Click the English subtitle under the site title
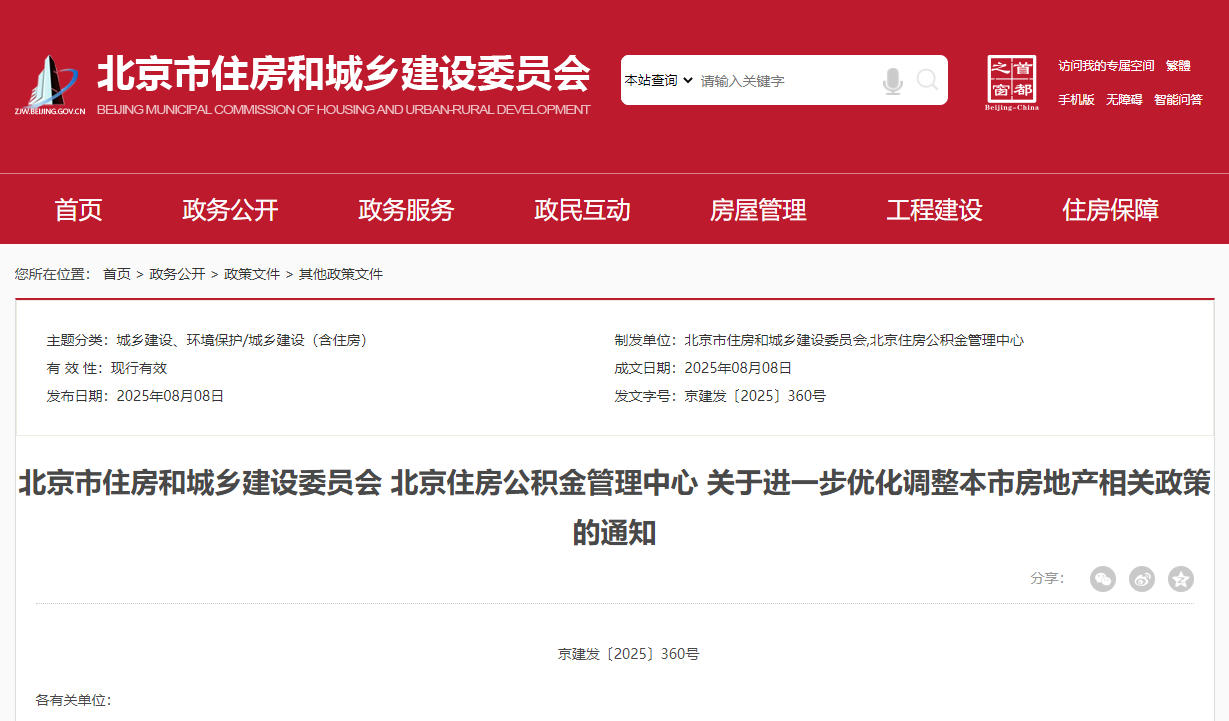 [343, 110]
